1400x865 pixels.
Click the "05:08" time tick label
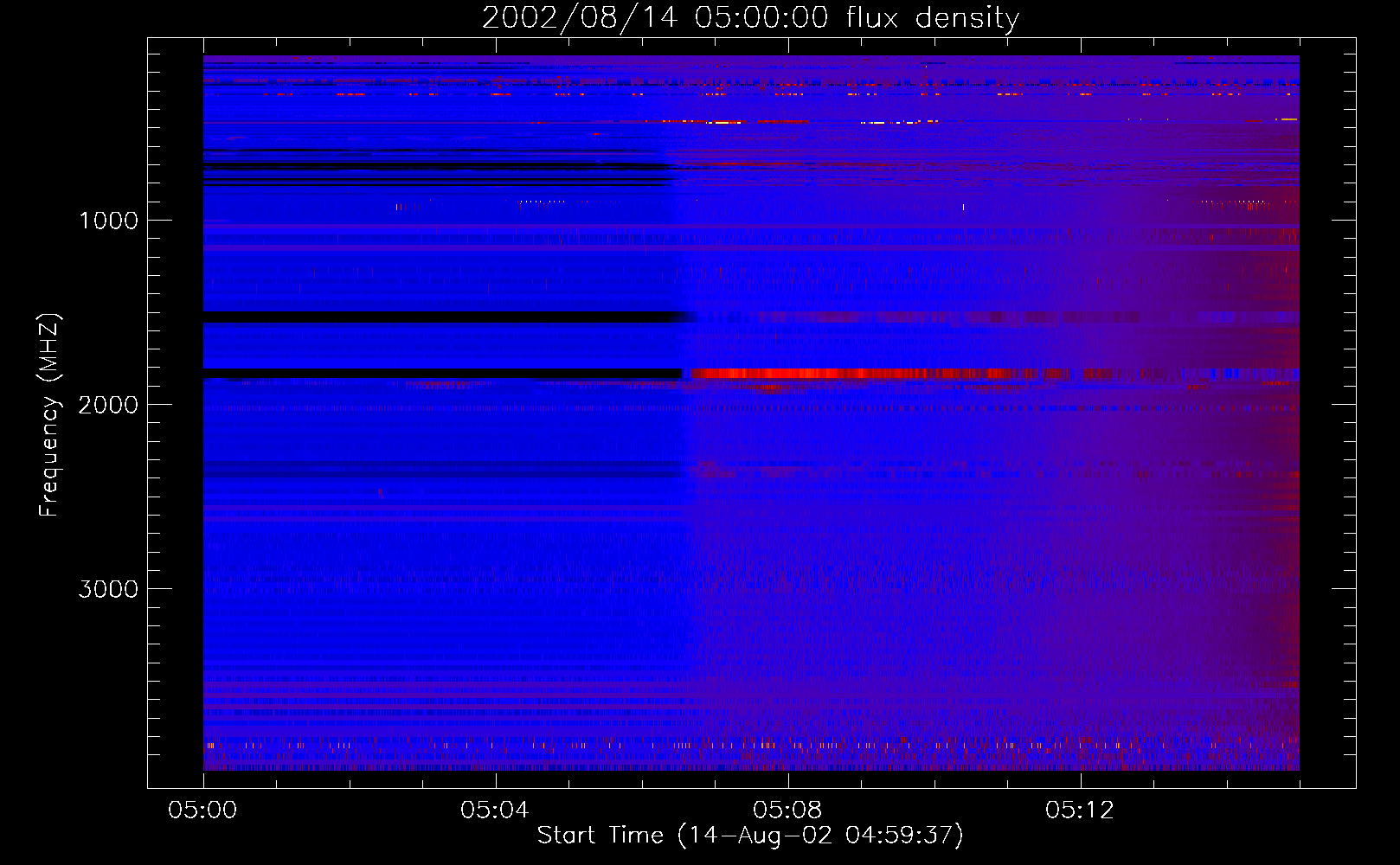coord(787,811)
